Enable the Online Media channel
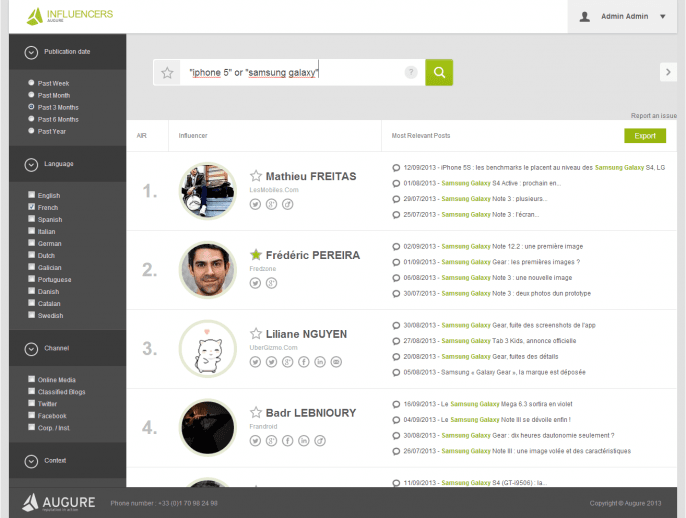Screen dimensions: 686x518 (x=32, y=379)
